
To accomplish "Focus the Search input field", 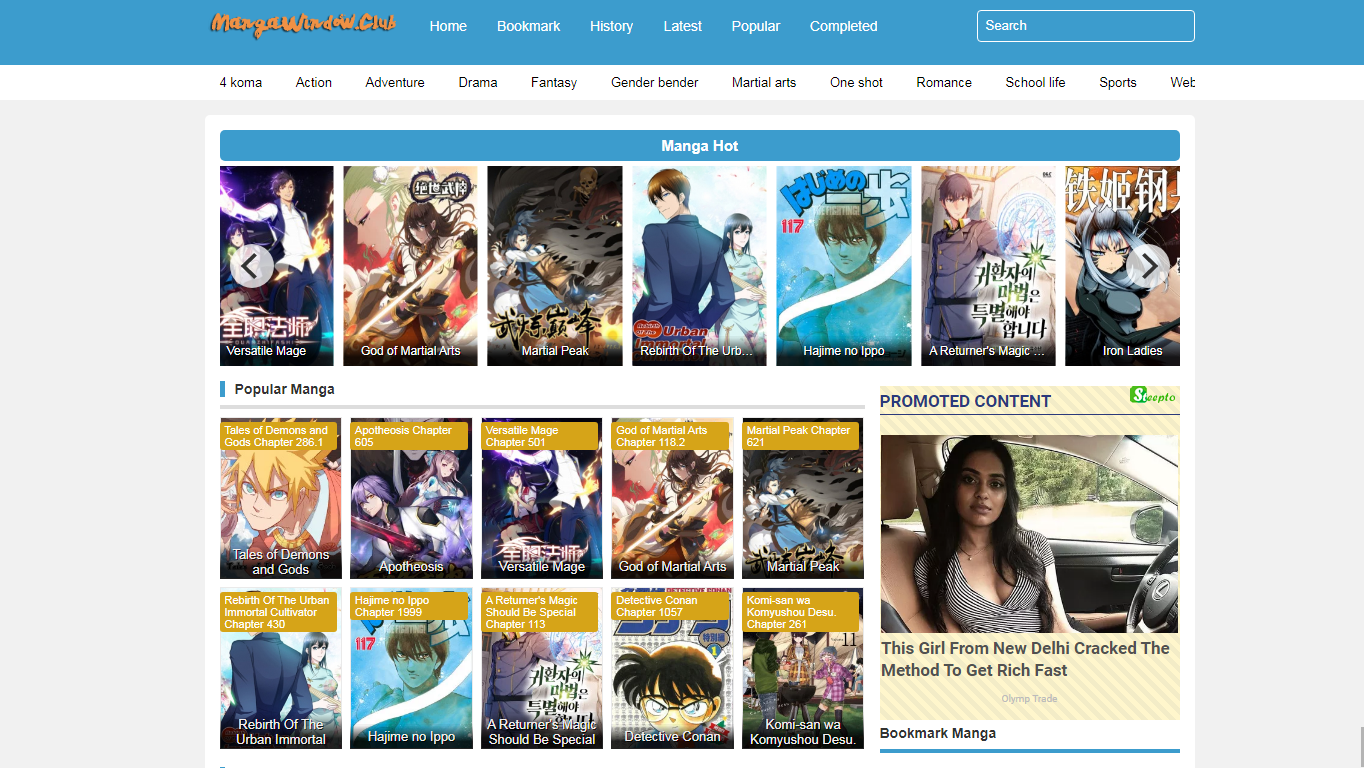I will click(1085, 26).
